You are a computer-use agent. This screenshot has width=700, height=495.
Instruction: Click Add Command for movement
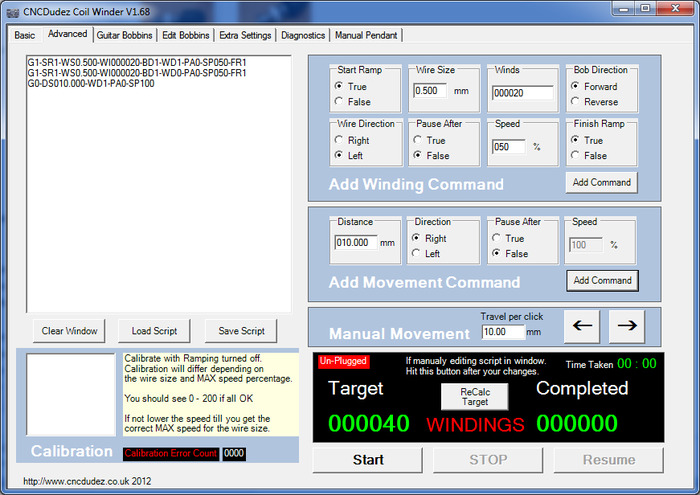pos(602,281)
